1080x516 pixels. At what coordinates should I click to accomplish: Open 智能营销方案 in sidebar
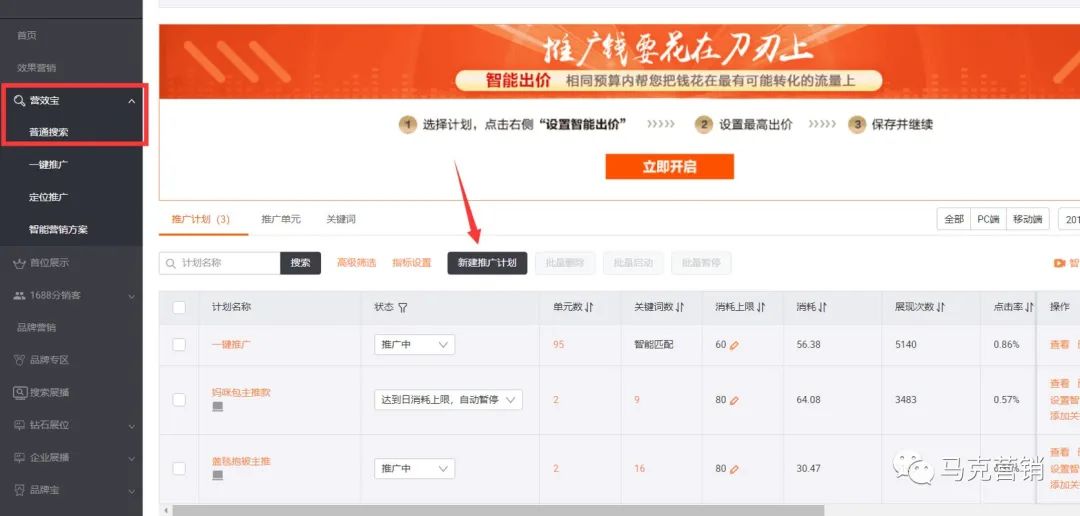(59, 229)
